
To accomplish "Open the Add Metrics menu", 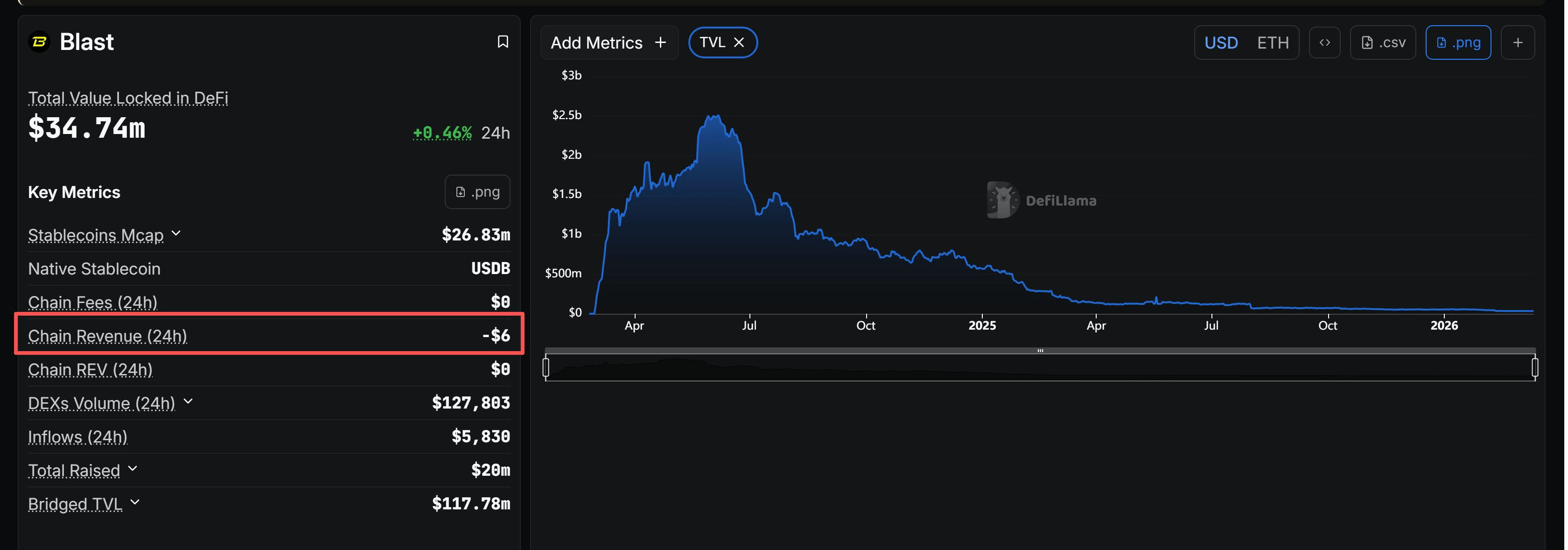I will (608, 42).
